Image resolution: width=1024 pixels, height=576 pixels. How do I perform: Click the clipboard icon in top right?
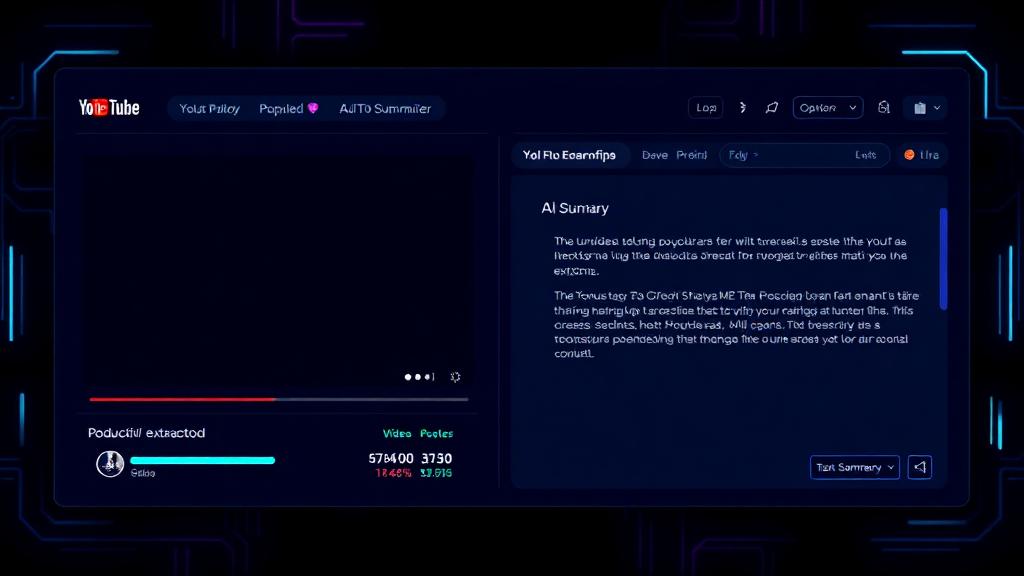(920, 108)
